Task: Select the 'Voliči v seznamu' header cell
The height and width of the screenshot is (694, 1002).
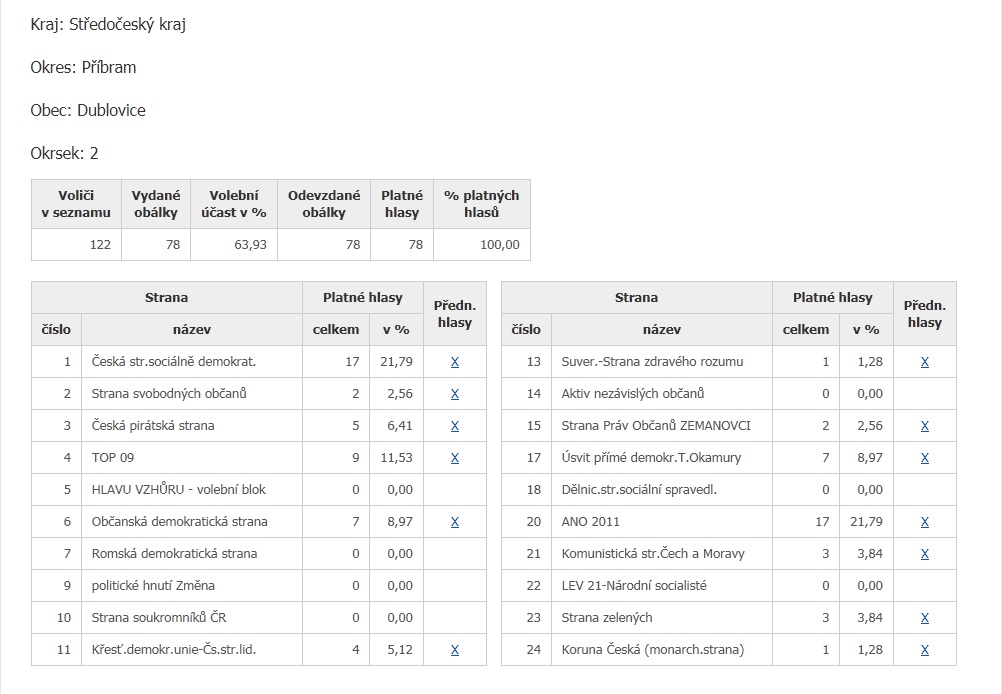Action: pyautogui.click(x=76, y=204)
